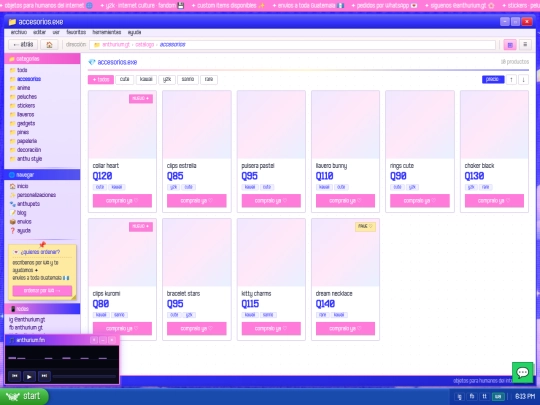Open the precio sort button

click(x=493, y=80)
